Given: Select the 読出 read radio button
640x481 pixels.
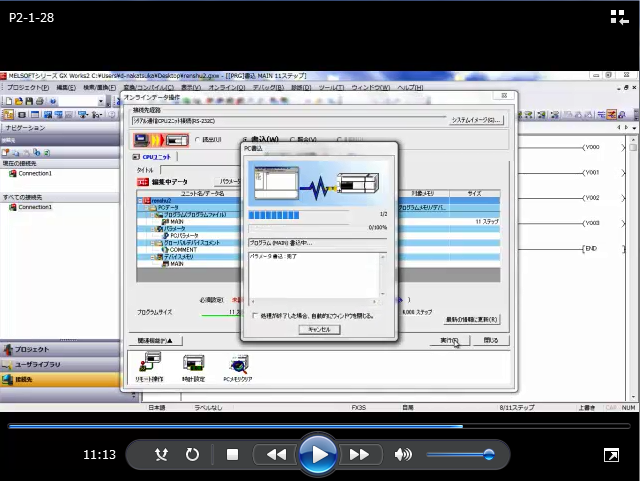Looking at the screenshot, I should coord(197,140).
